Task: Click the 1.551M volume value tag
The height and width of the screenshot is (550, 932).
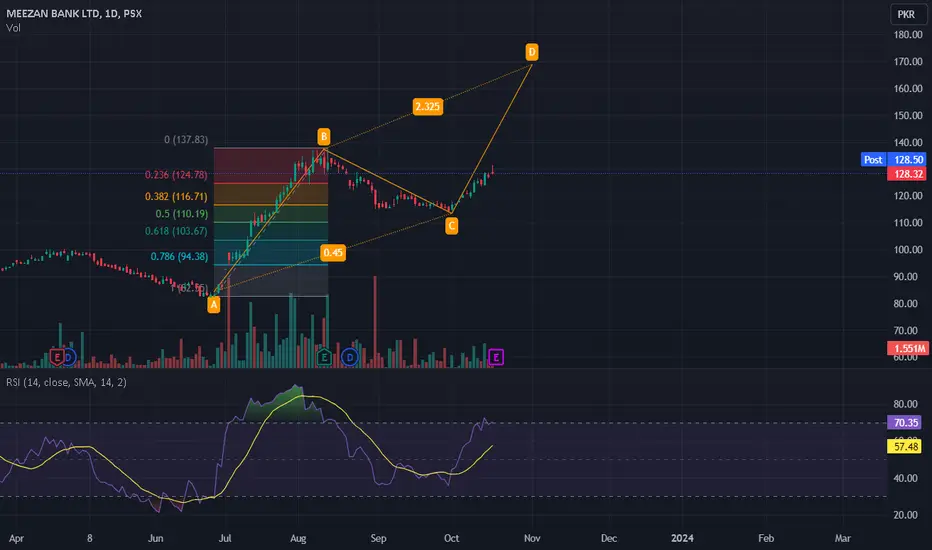Action: pos(908,348)
